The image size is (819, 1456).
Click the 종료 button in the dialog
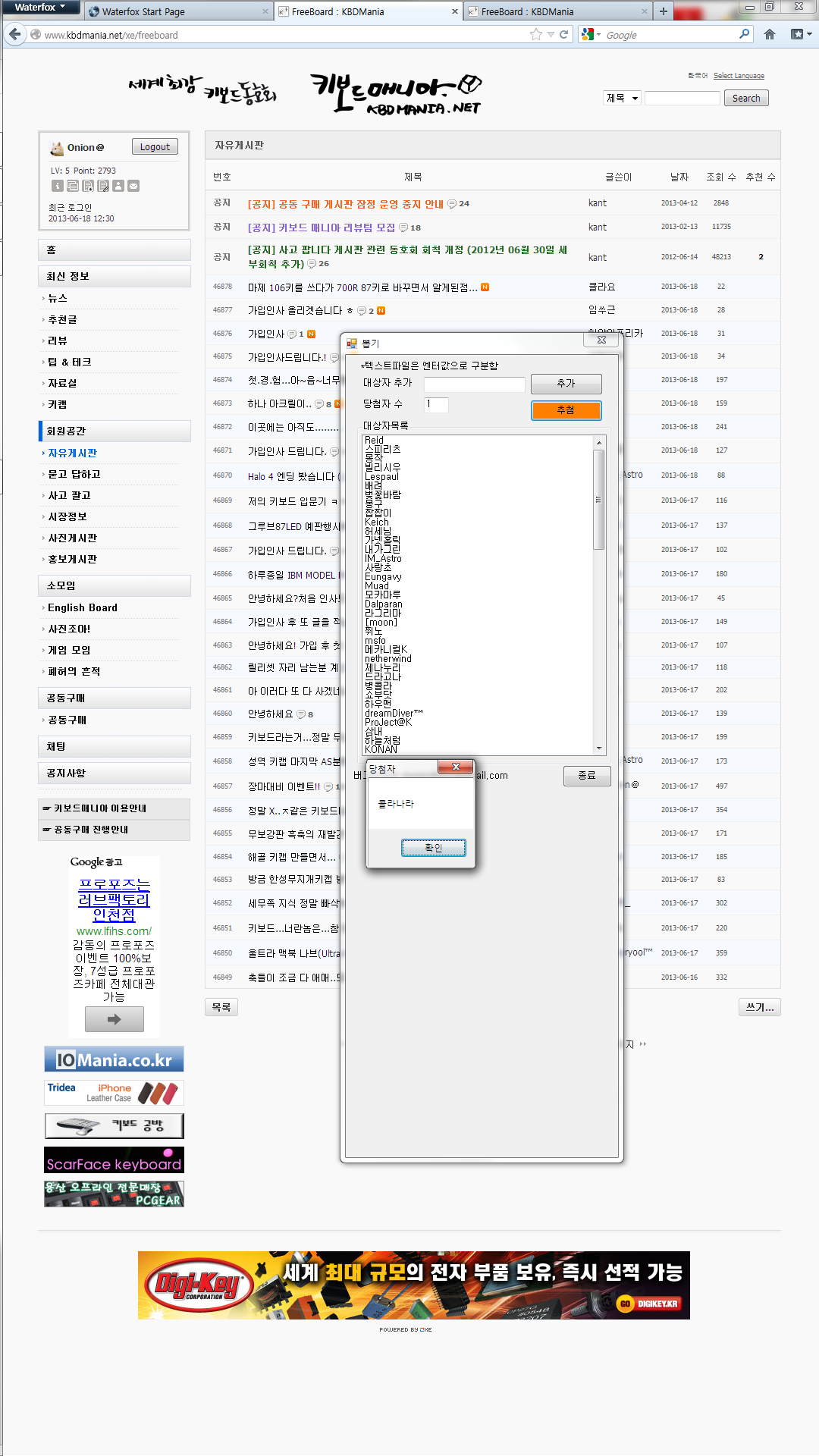pyautogui.click(x=587, y=776)
